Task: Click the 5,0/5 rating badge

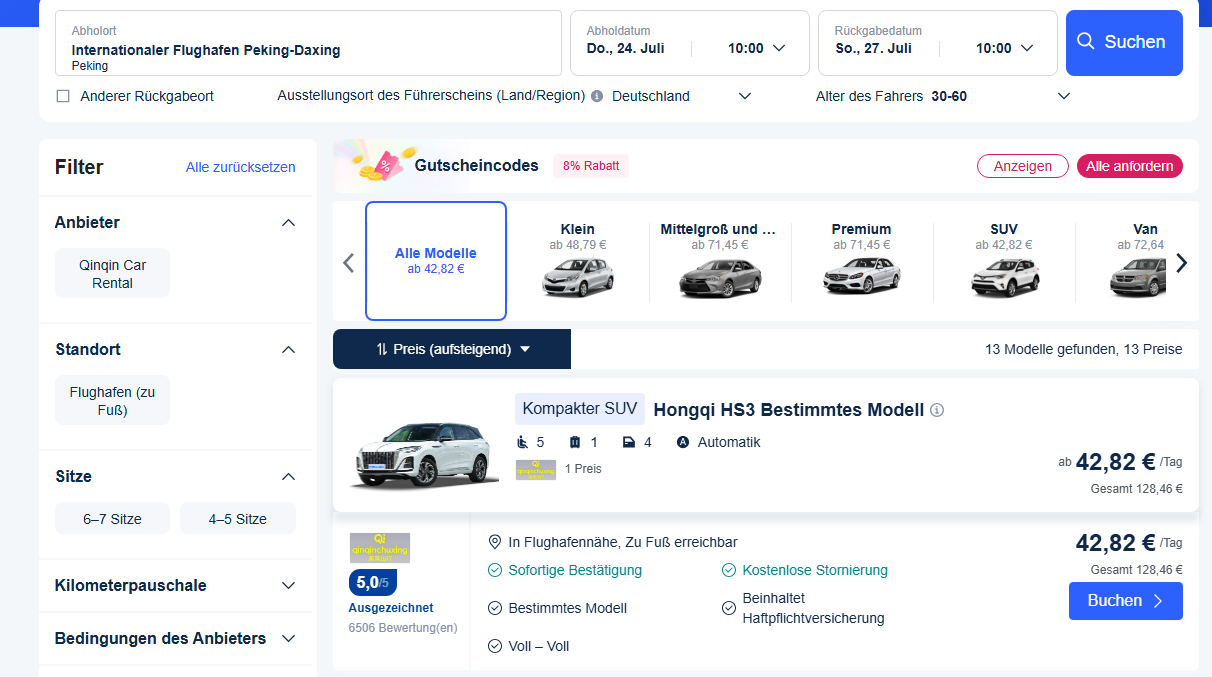Action: click(371, 582)
